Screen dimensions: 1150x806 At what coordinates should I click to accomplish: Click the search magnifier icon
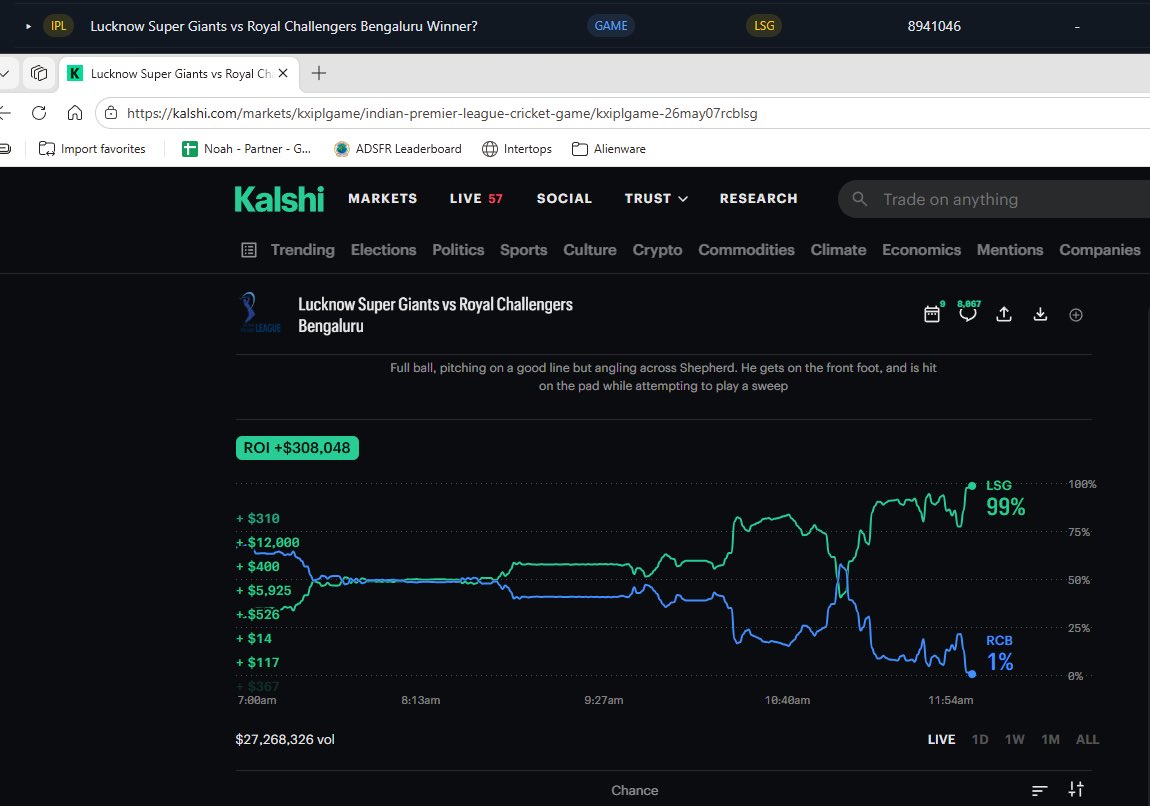coord(860,199)
